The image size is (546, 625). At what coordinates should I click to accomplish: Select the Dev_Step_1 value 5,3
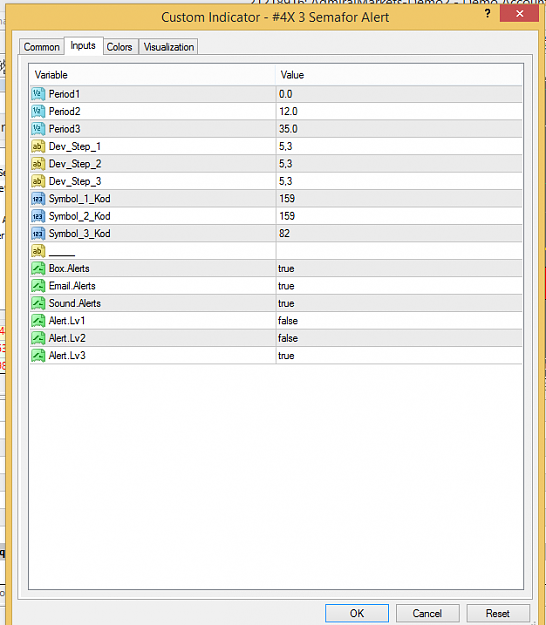[285, 146]
